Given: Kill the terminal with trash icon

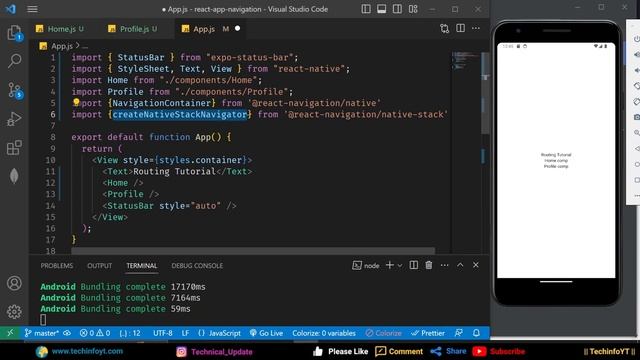Looking at the screenshot, I should click(x=429, y=265).
